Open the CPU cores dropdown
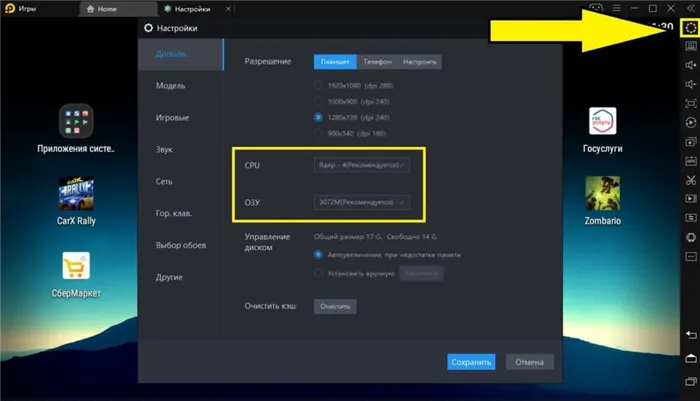 pos(361,165)
